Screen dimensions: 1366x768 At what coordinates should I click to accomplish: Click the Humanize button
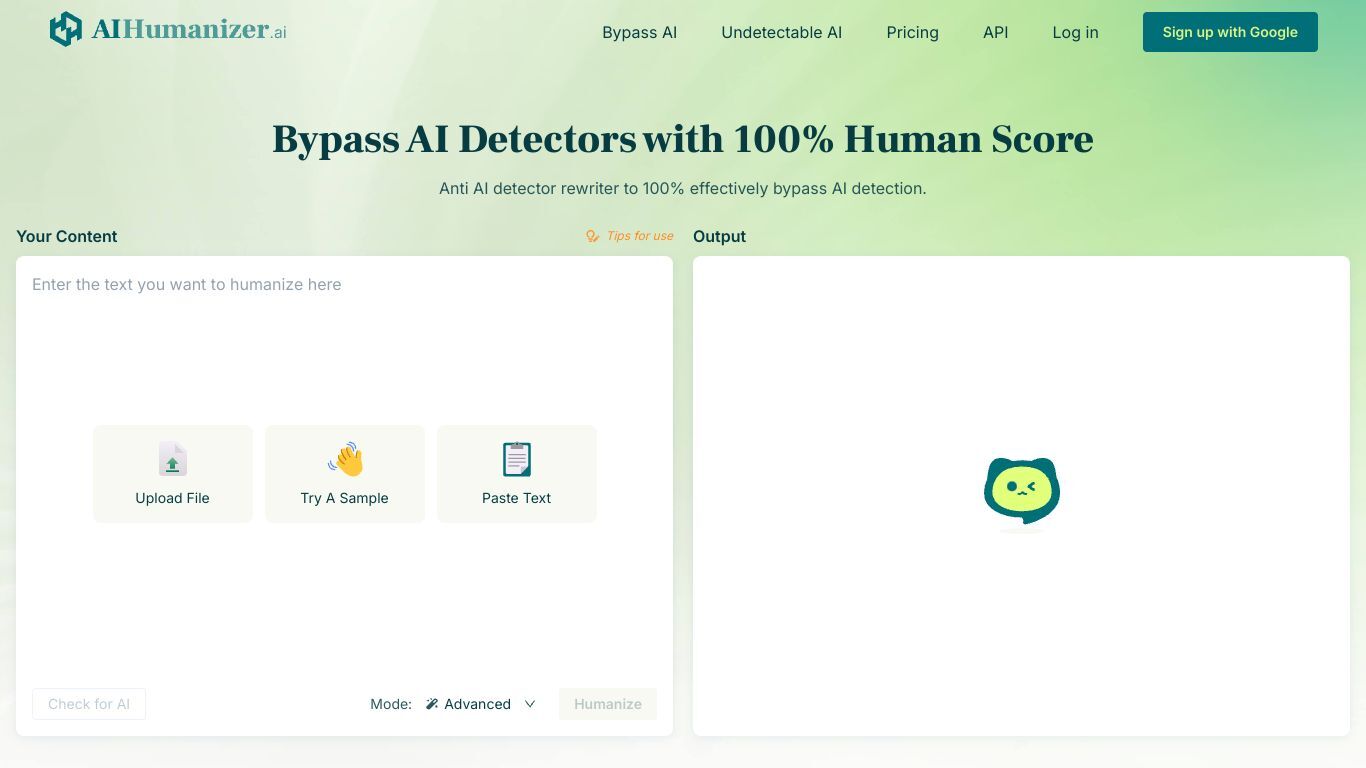[x=608, y=704]
